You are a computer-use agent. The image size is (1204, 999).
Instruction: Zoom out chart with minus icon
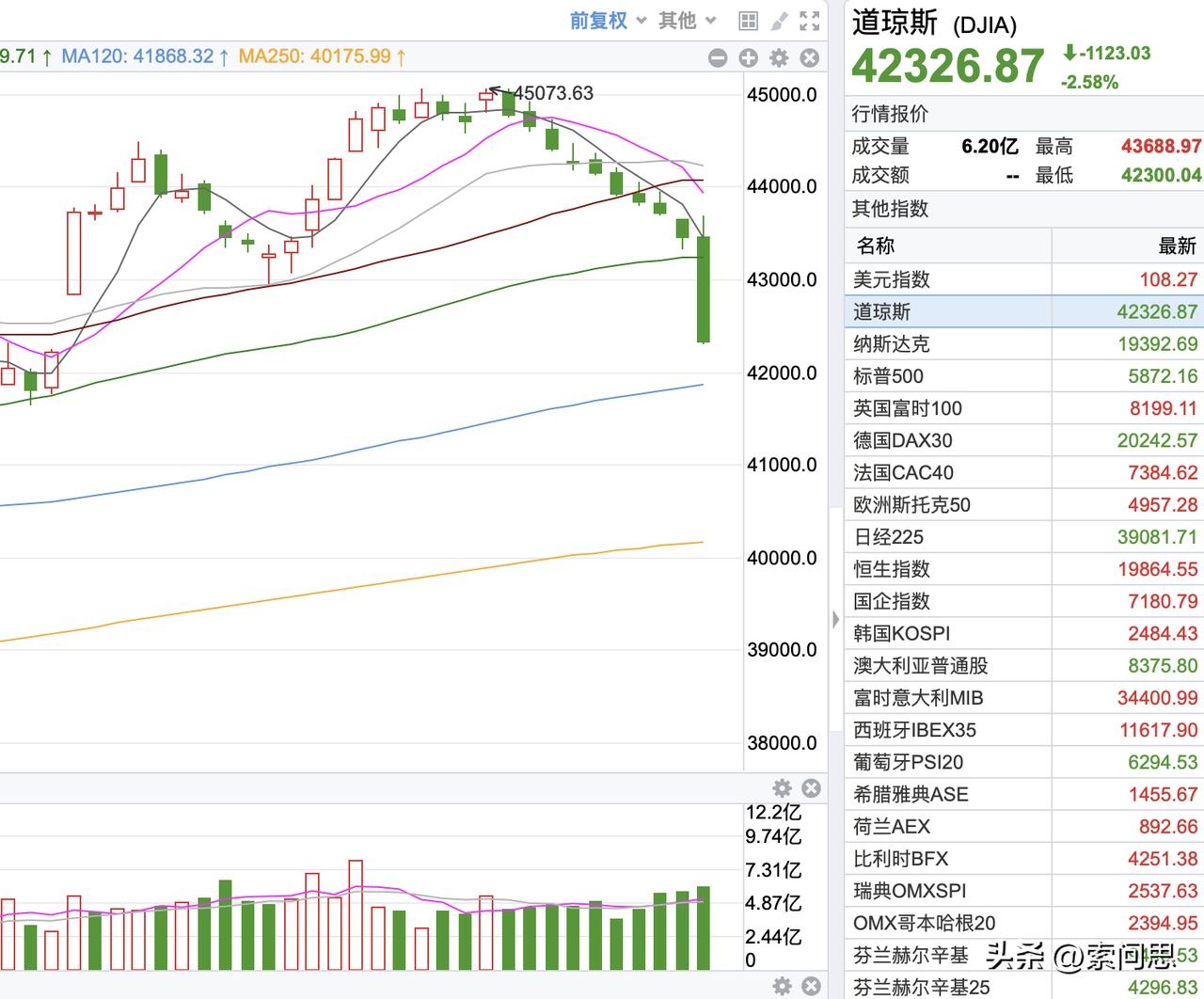(718, 58)
